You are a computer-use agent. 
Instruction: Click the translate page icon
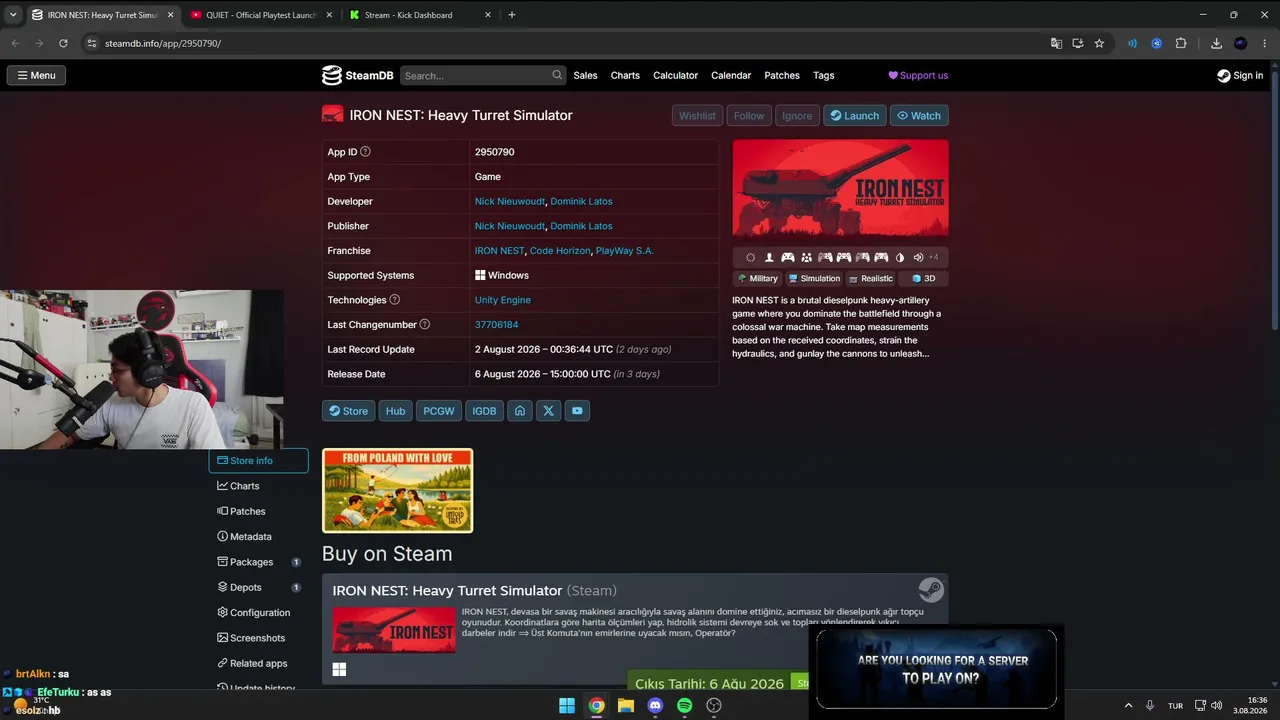pyautogui.click(x=1056, y=43)
